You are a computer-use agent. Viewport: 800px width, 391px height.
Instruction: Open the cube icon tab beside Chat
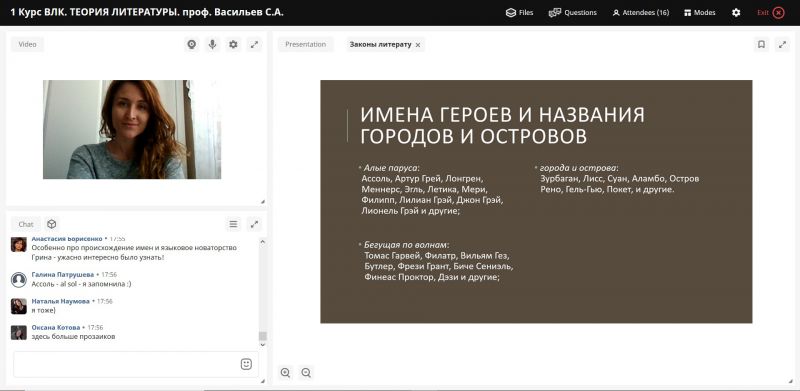[52, 224]
